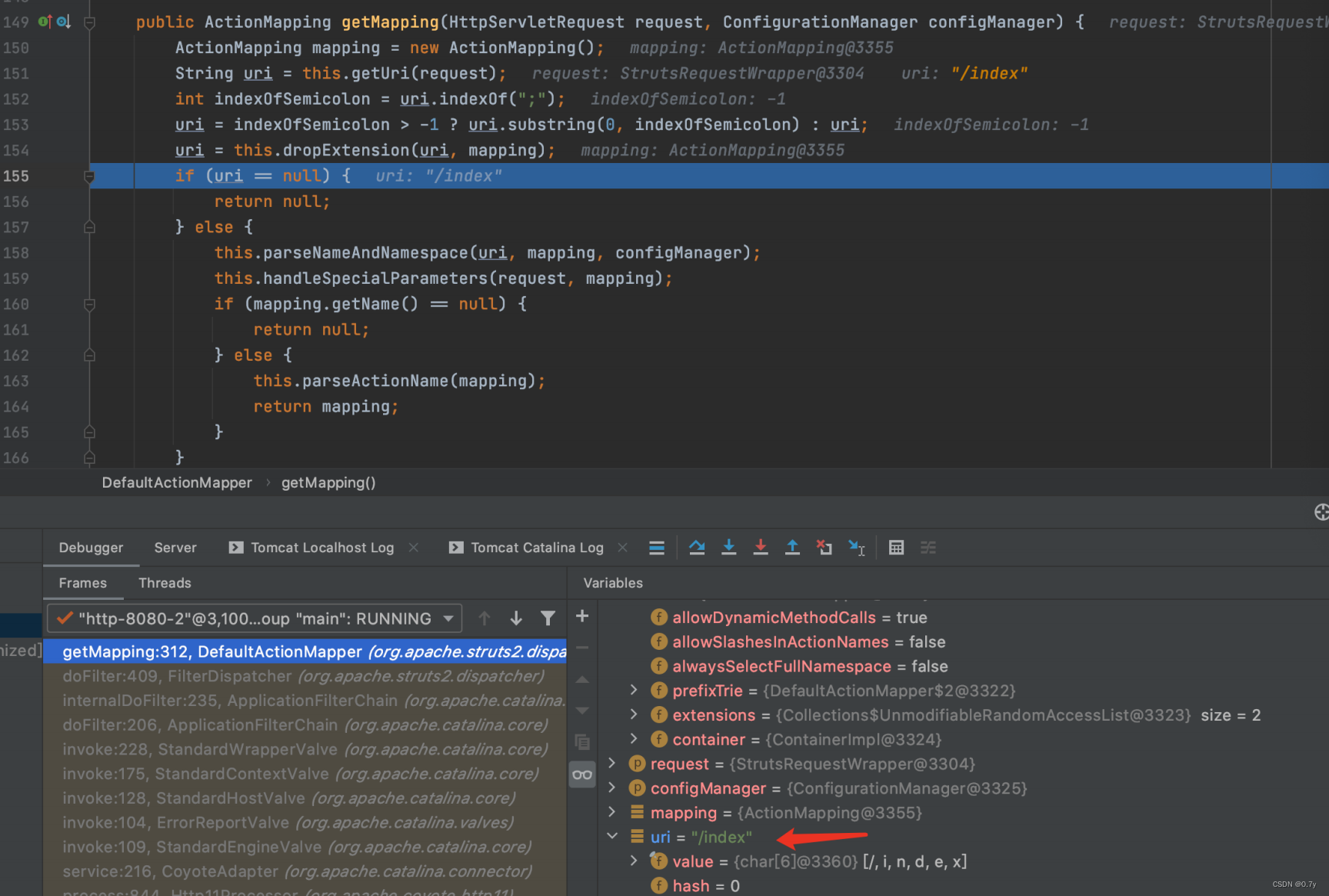Viewport: 1329px width, 896px height.
Task: Force step into with red arrow icon
Action: [x=761, y=547]
